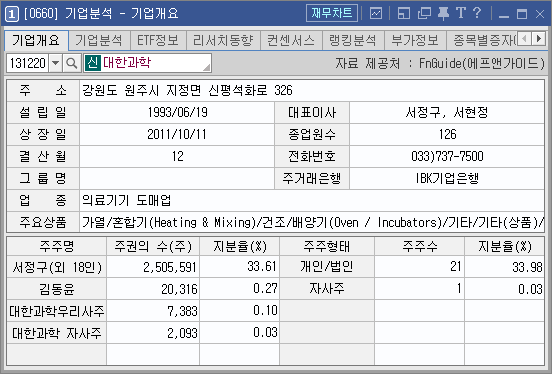Click the 대한과학 stock name field
Screen dimensions: 552x374
(x=147, y=63)
